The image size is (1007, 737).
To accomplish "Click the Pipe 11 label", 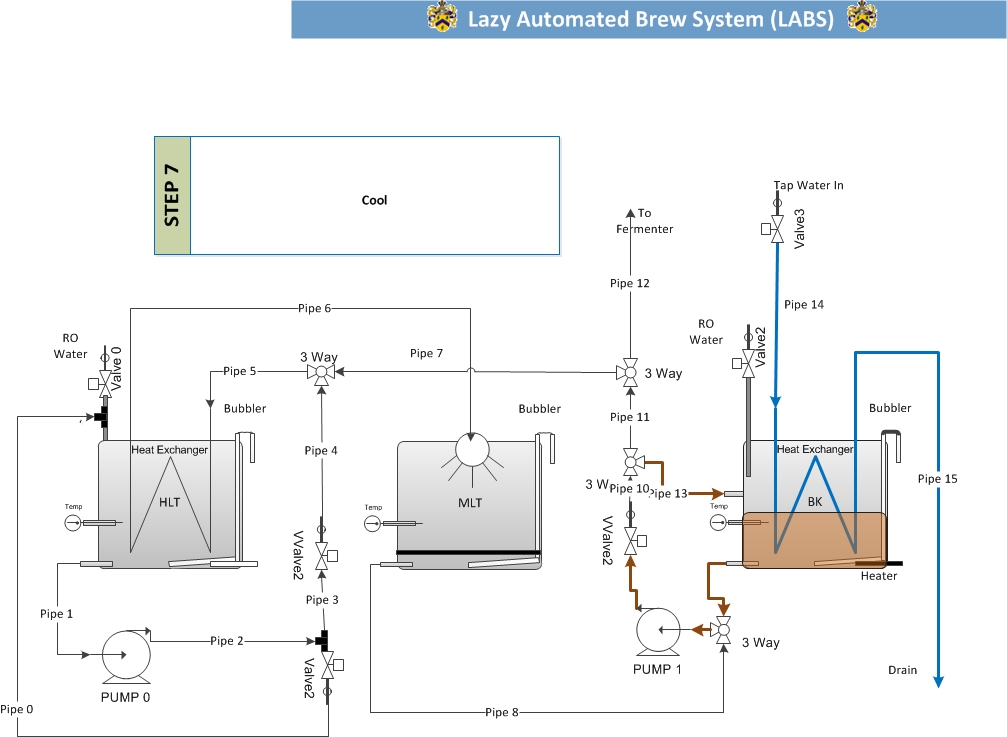I will (x=630, y=417).
